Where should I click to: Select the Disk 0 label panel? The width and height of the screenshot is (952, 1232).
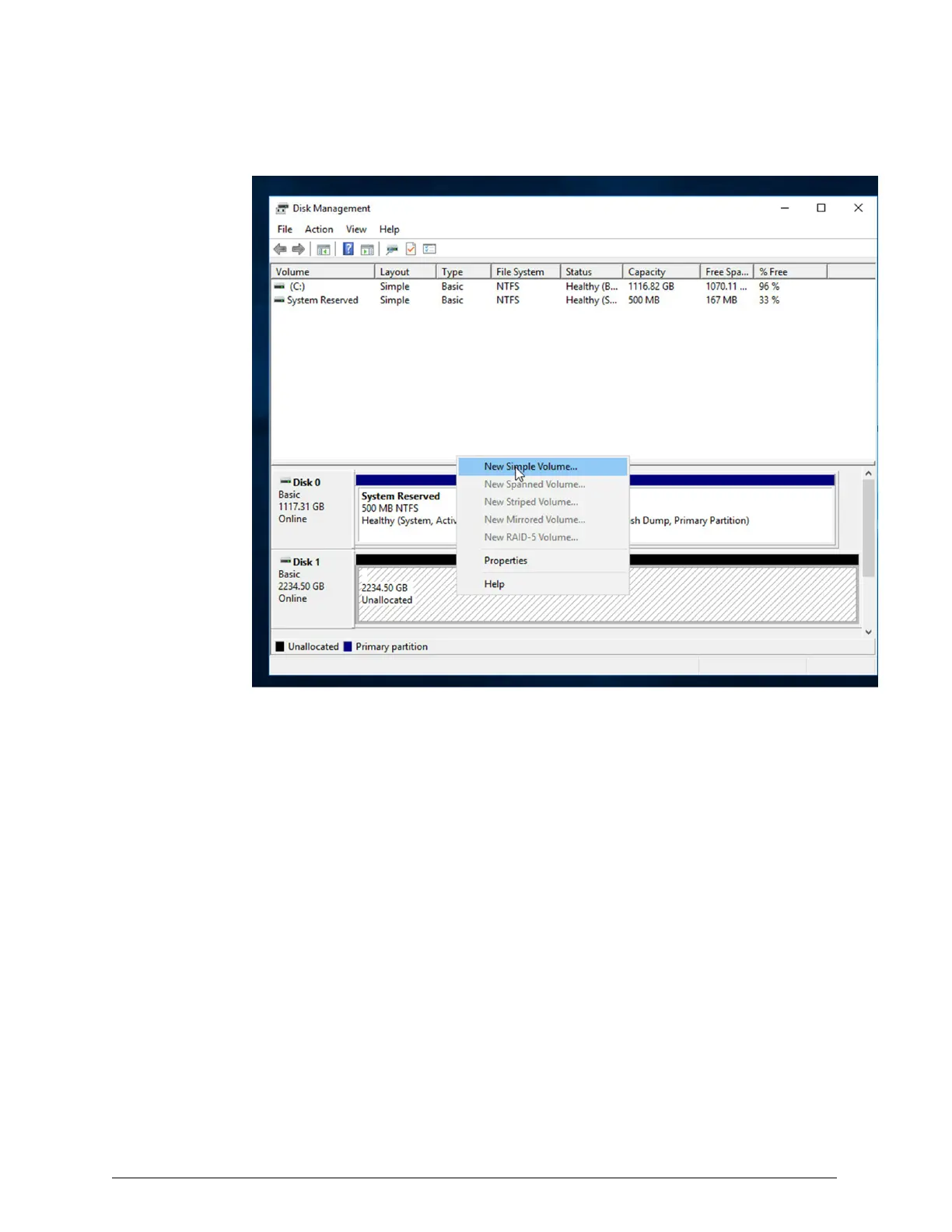[313, 509]
